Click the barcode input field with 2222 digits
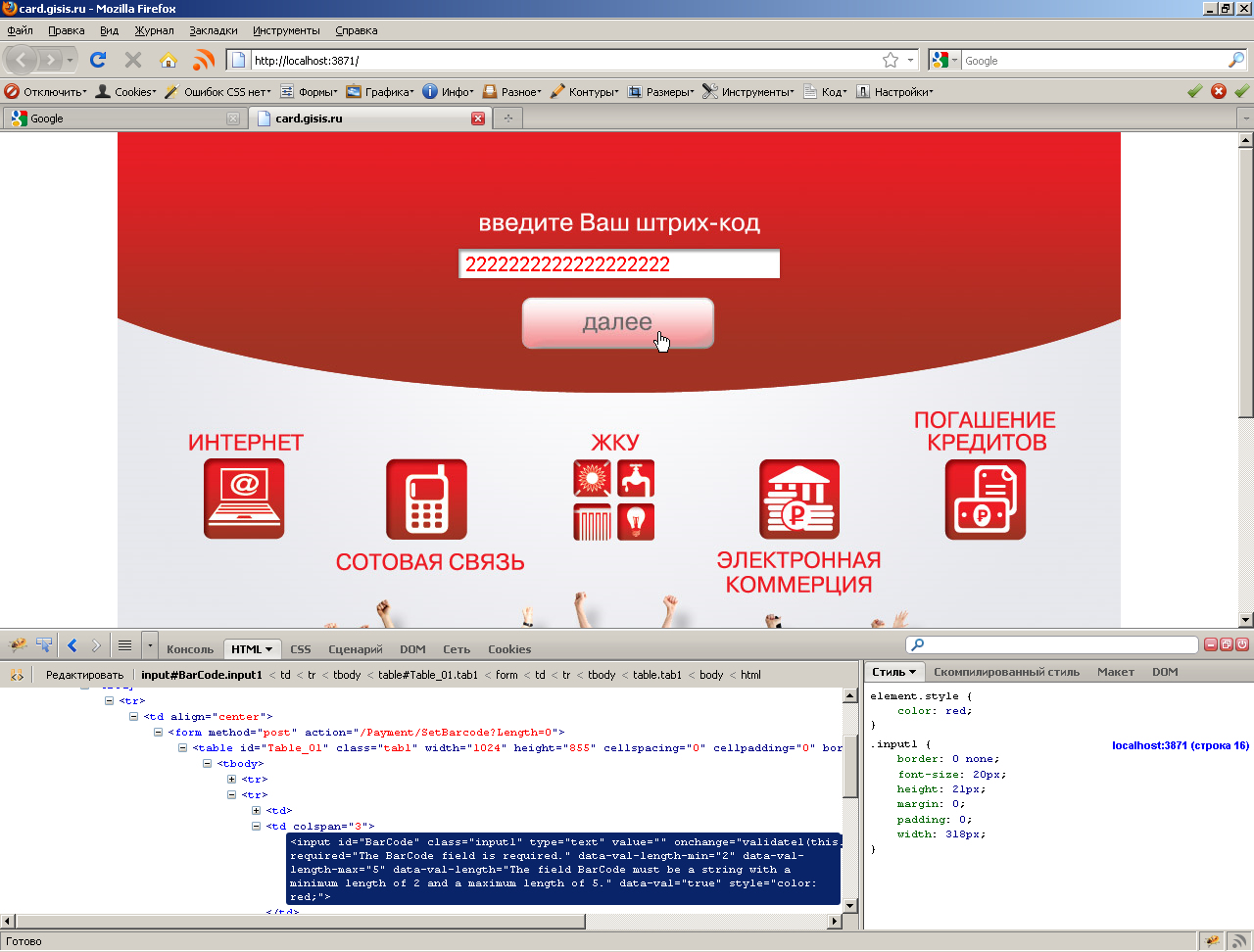The width and height of the screenshot is (1254, 952). tap(619, 264)
